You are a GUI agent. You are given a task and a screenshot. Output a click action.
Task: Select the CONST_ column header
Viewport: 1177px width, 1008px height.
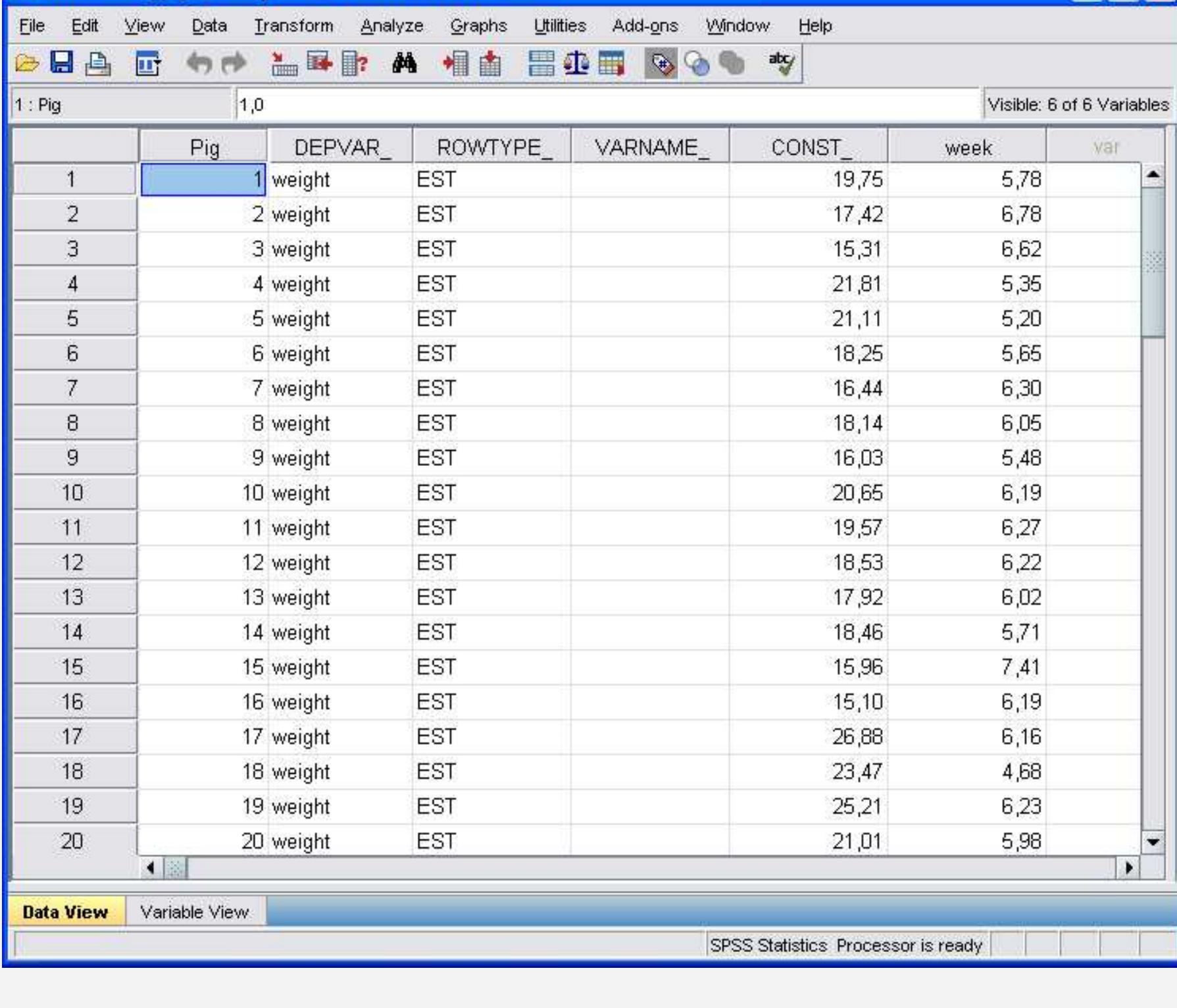[809, 147]
